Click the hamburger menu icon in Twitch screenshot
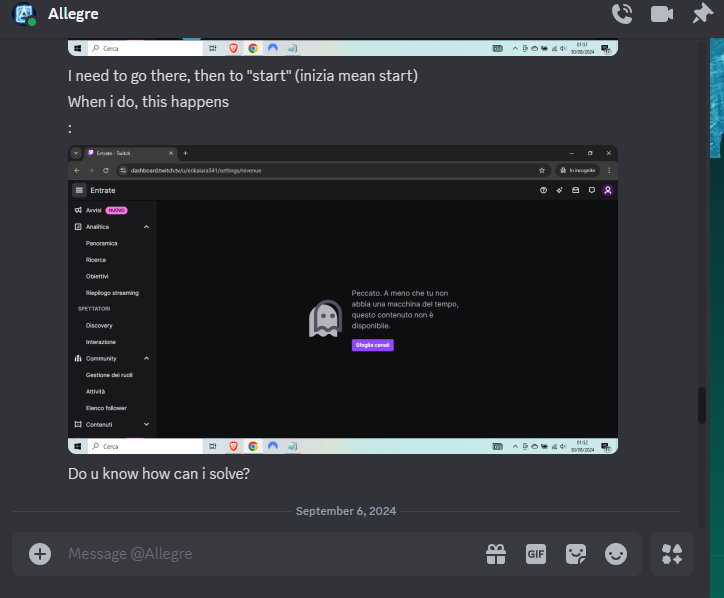 (79, 190)
